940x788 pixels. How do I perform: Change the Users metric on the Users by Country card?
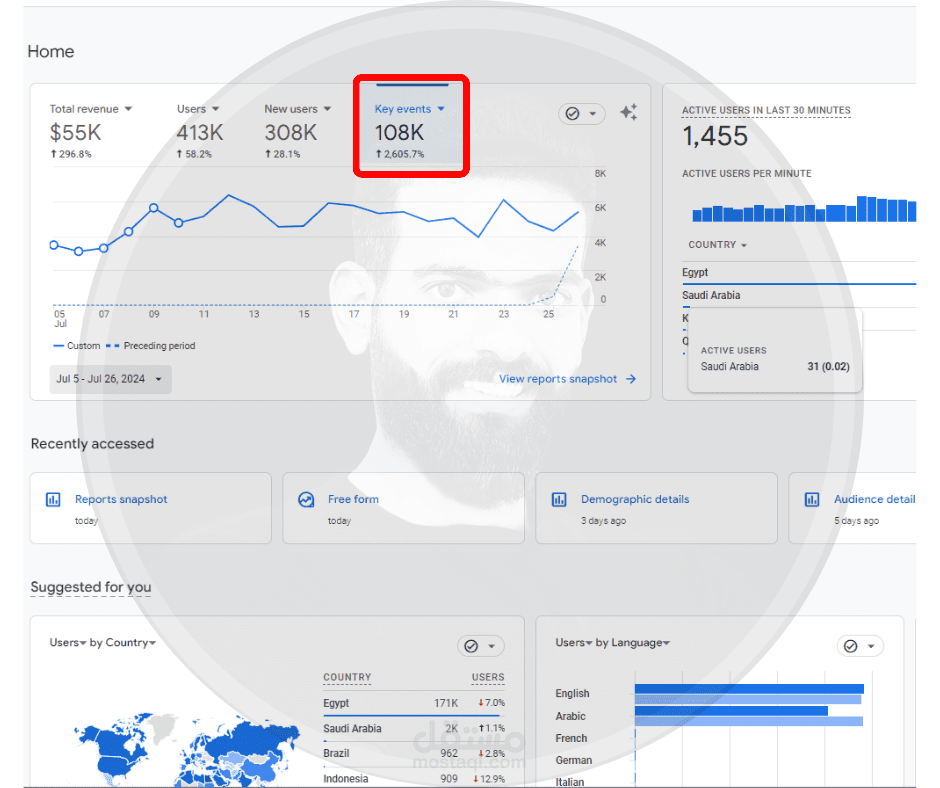pos(68,642)
